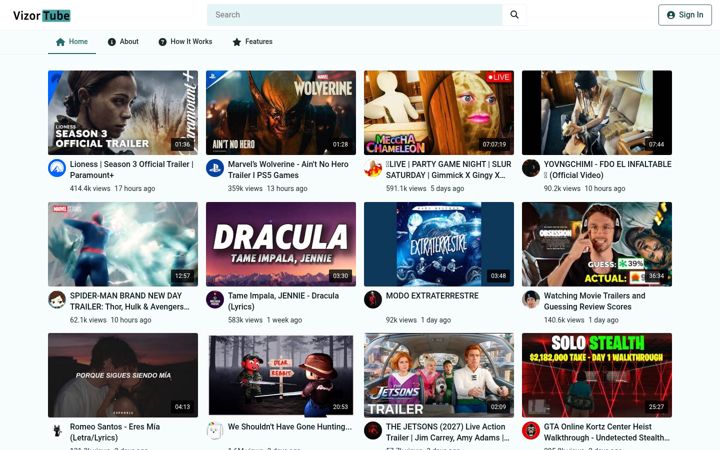Open Watching Movie Trailers and Guessing title

[594, 301]
